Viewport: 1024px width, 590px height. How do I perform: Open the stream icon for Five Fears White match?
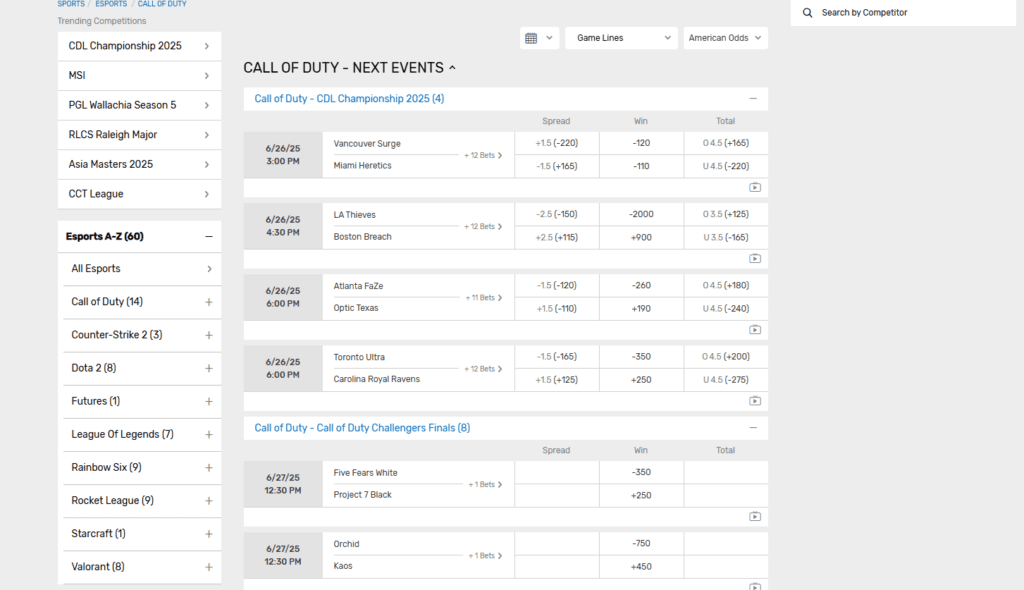click(x=756, y=516)
